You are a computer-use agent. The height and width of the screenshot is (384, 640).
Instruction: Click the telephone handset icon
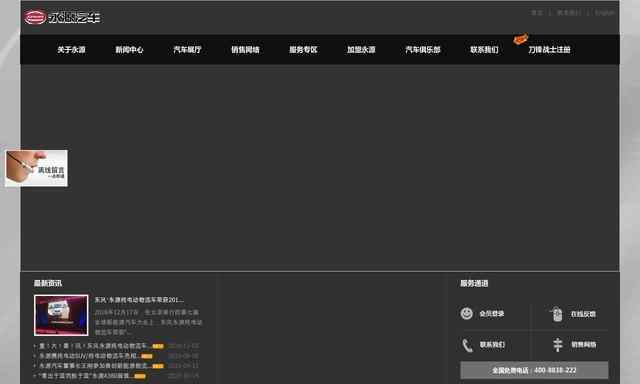[467, 345]
